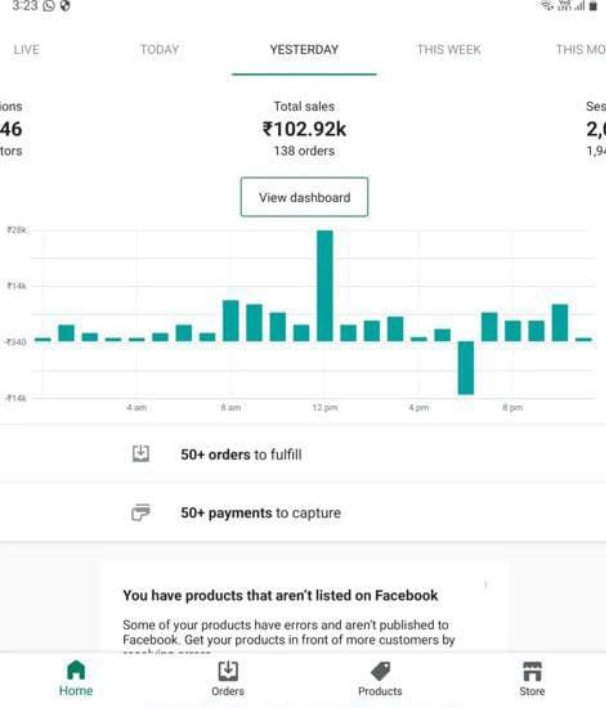The height and width of the screenshot is (708, 606).
Task: Open '50+ payments to capture'
Action: pyautogui.click(x=303, y=512)
